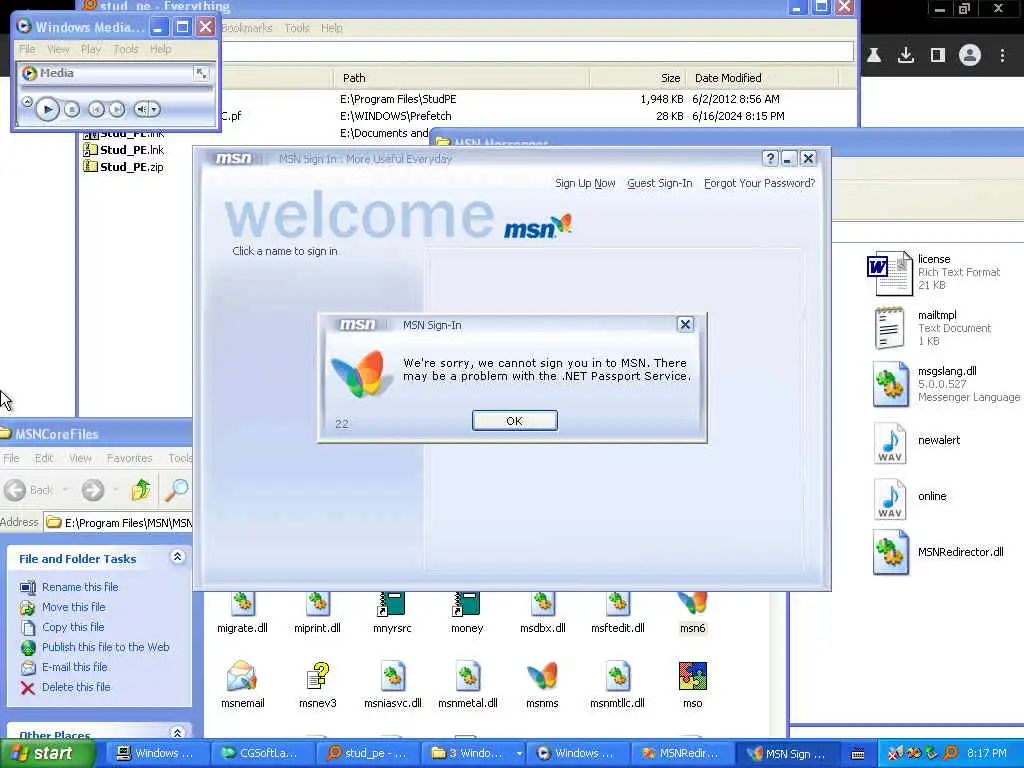Click the MSN butterfly icon in error dialog
Viewport: 1024px width, 768px height.
click(359, 373)
